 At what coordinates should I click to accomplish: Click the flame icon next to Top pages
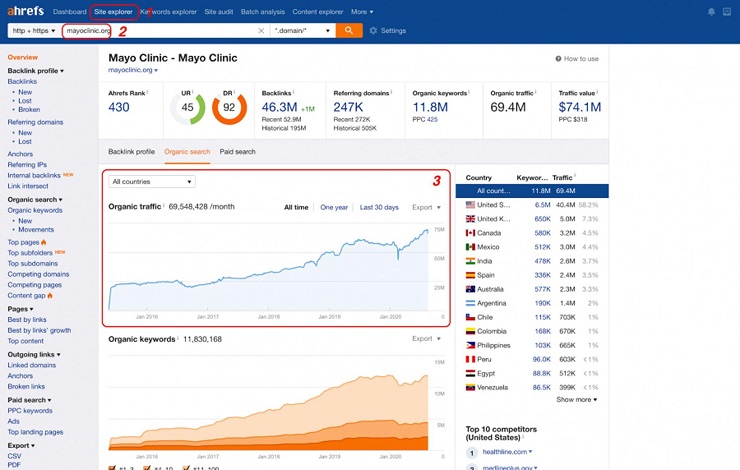[44, 242]
